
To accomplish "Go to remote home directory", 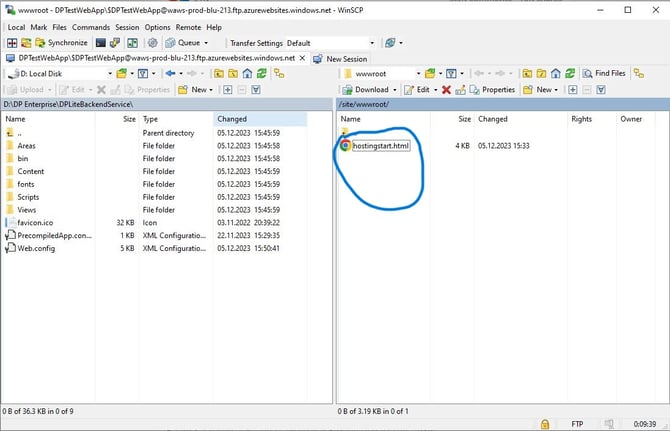I will (x=555, y=73).
